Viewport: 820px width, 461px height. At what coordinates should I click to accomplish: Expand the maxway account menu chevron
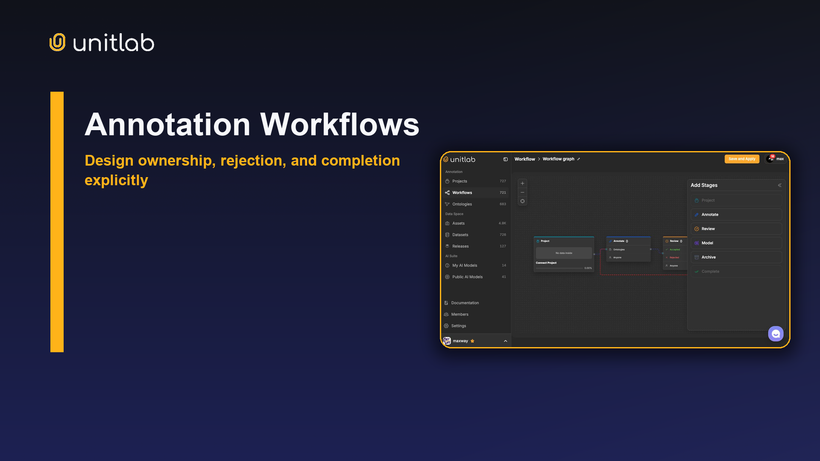click(x=505, y=341)
